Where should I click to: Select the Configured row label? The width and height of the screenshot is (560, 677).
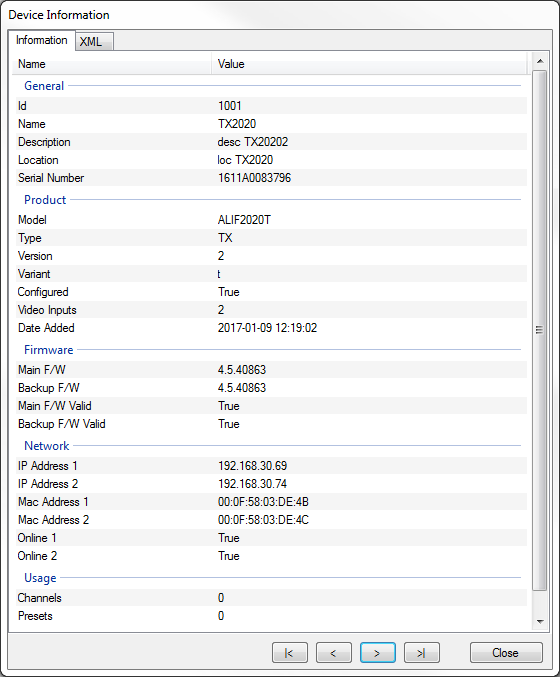43,292
